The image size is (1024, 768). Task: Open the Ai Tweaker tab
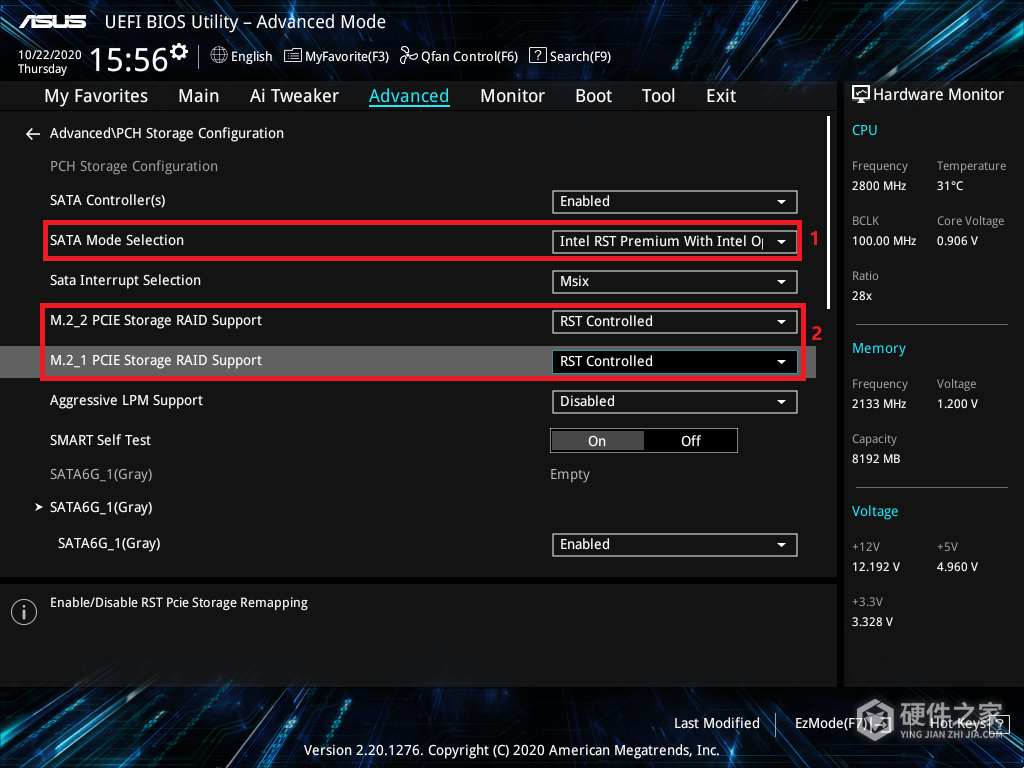pos(294,96)
